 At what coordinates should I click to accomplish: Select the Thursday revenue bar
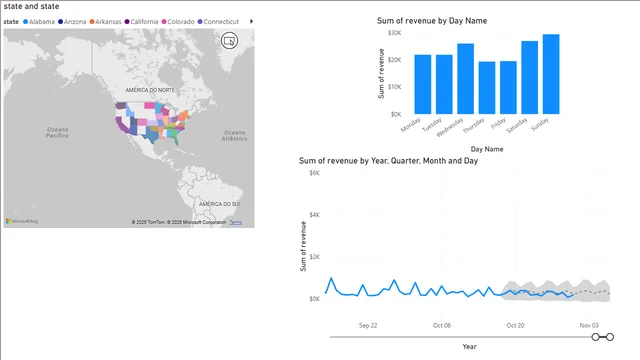pos(487,88)
